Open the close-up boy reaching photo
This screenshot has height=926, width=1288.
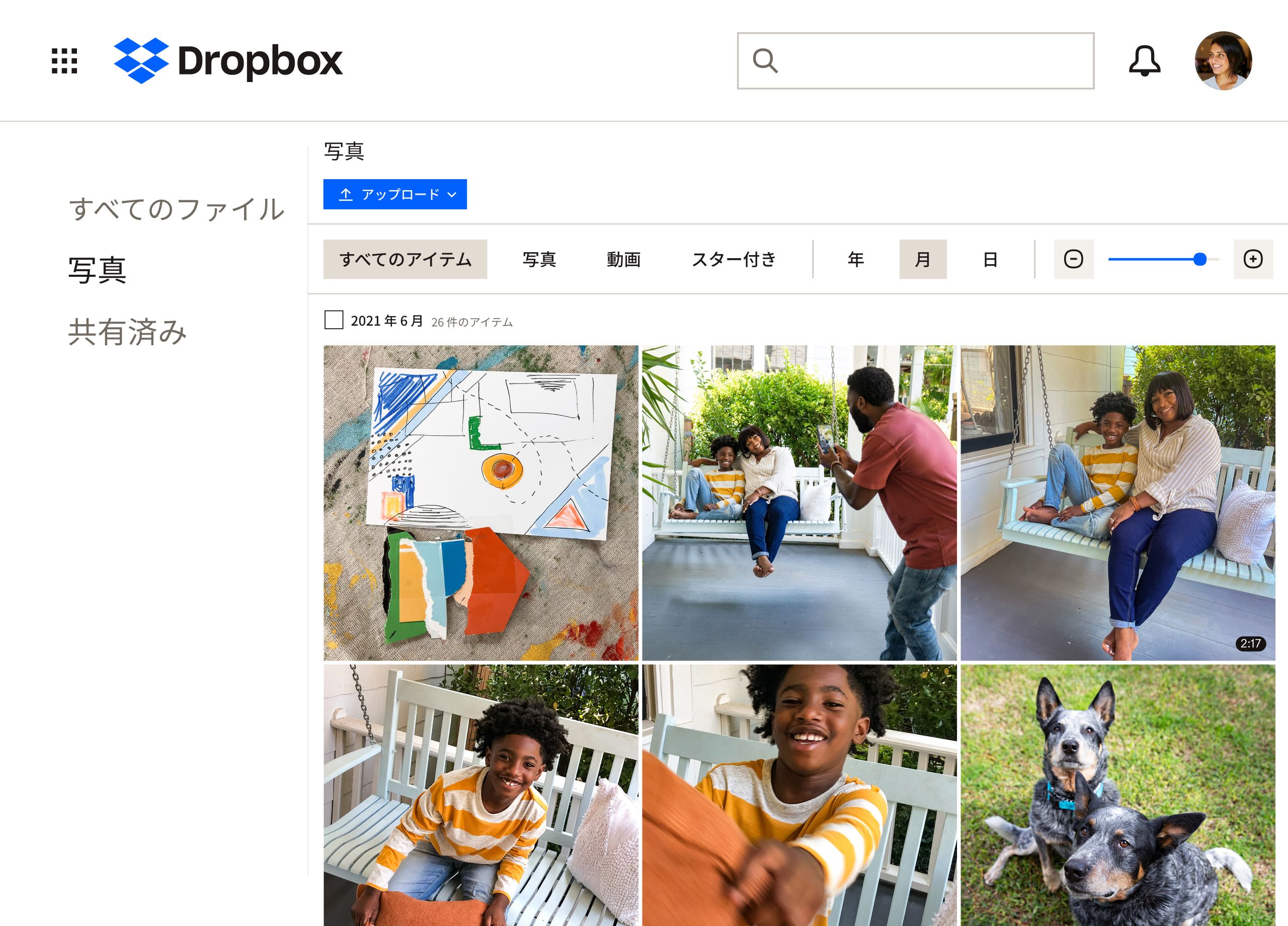pyautogui.click(x=799, y=795)
